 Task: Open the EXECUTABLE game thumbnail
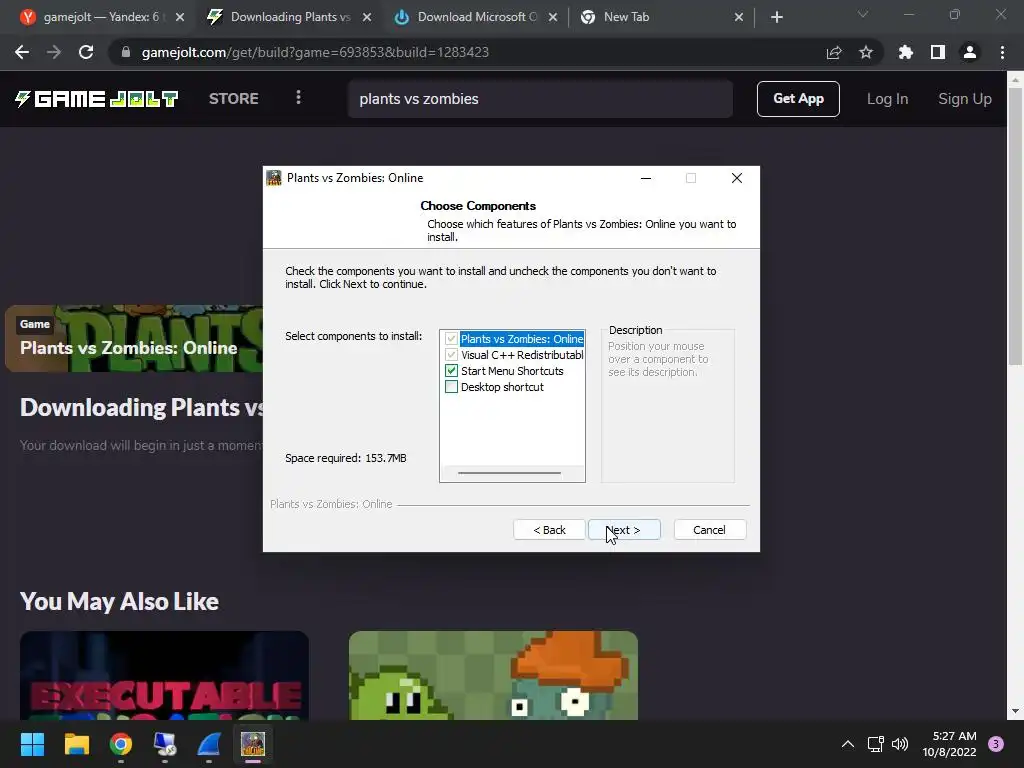tap(164, 675)
